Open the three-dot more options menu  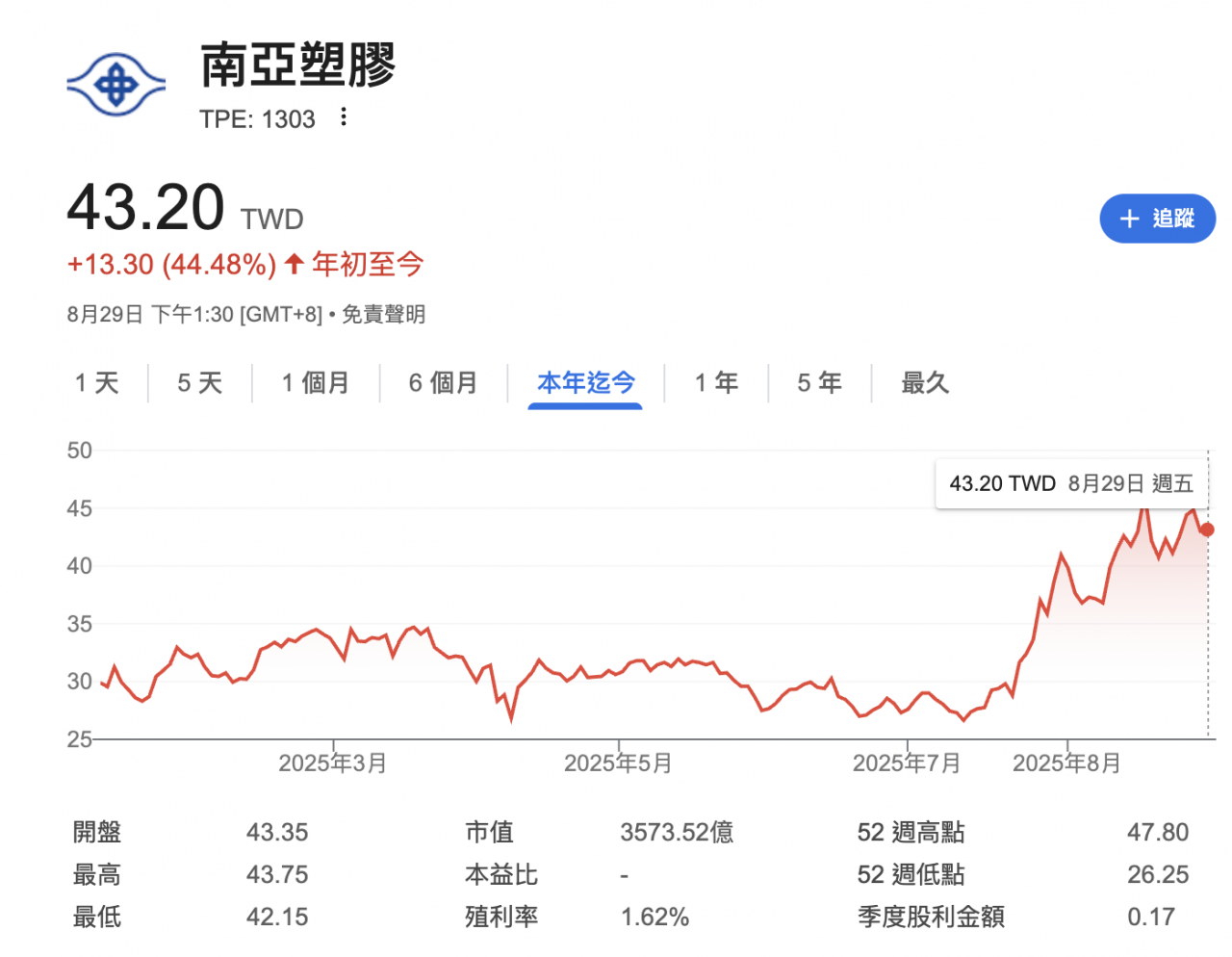point(344,117)
